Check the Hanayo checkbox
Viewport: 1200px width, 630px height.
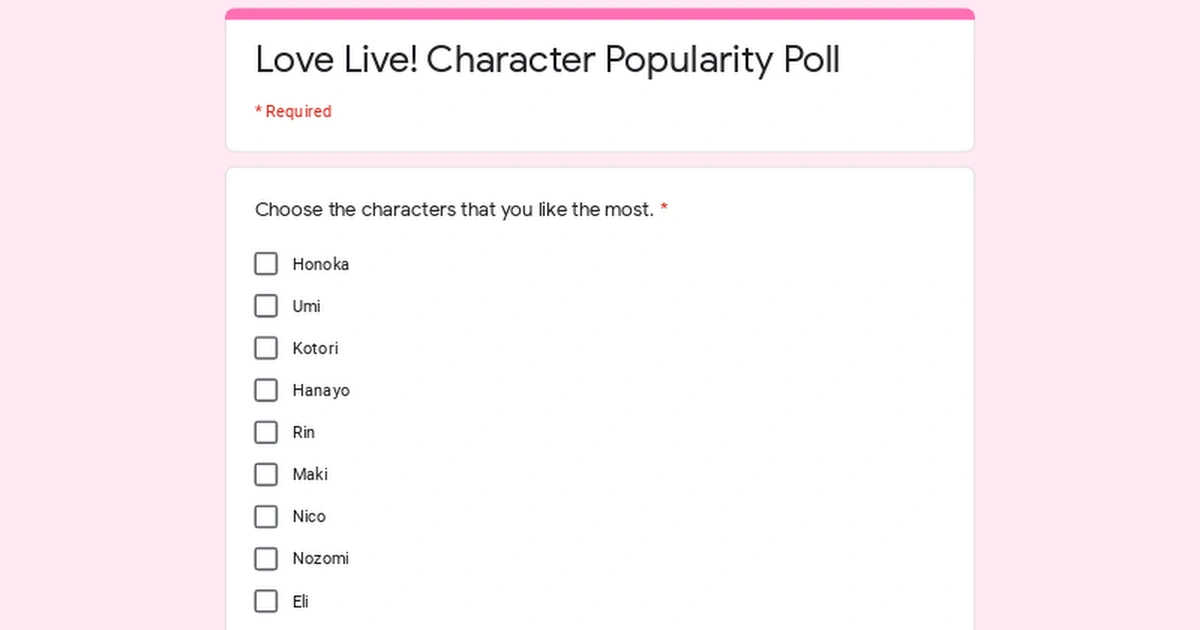265,390
